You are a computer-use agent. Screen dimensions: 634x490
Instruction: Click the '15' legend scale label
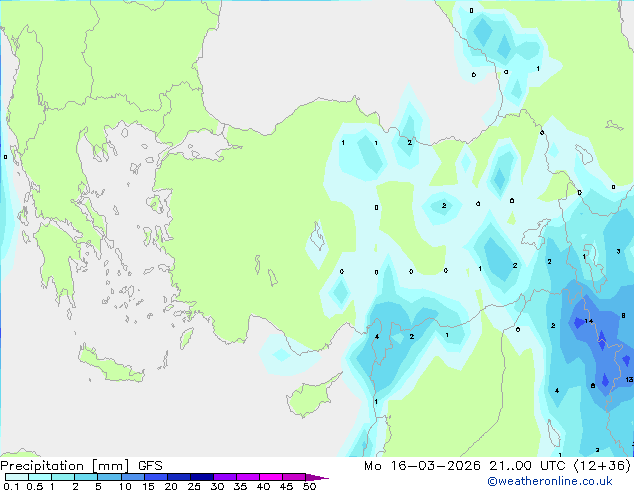148,486
